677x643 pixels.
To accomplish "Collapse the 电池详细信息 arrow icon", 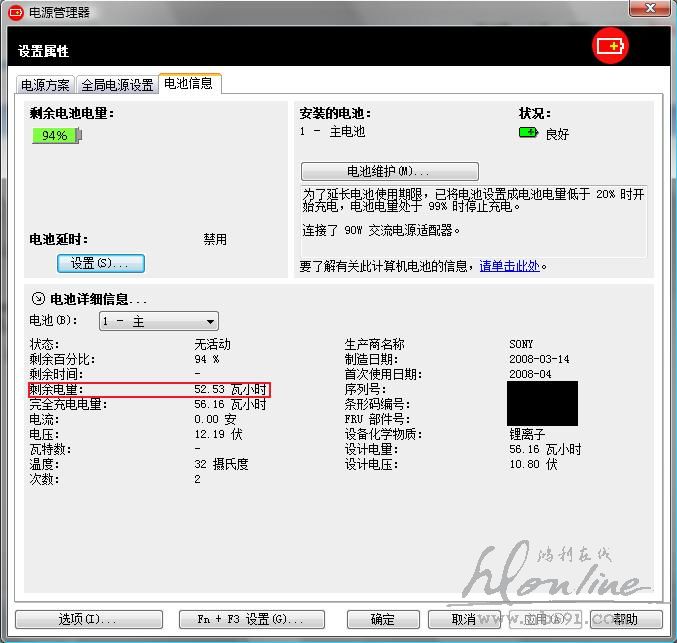I will [x=38, y=298].
